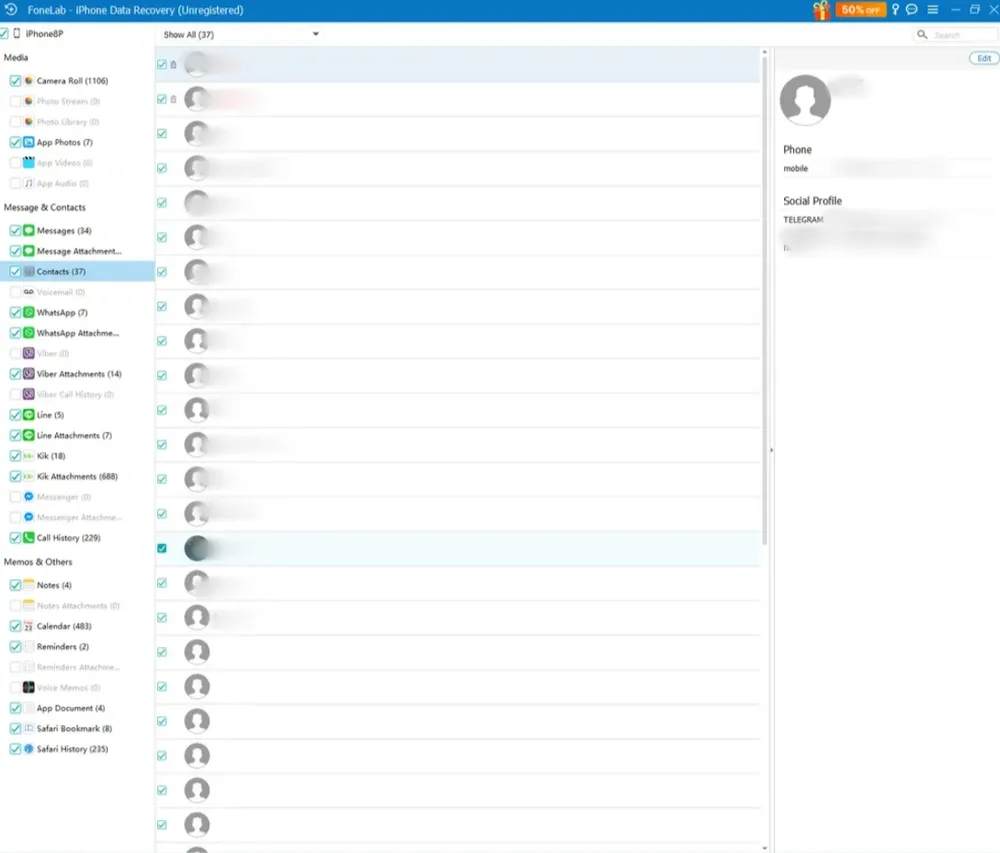This screenshot has height=853, width=1000.
Task: Click the key register icon
Action: click(896, 10)
